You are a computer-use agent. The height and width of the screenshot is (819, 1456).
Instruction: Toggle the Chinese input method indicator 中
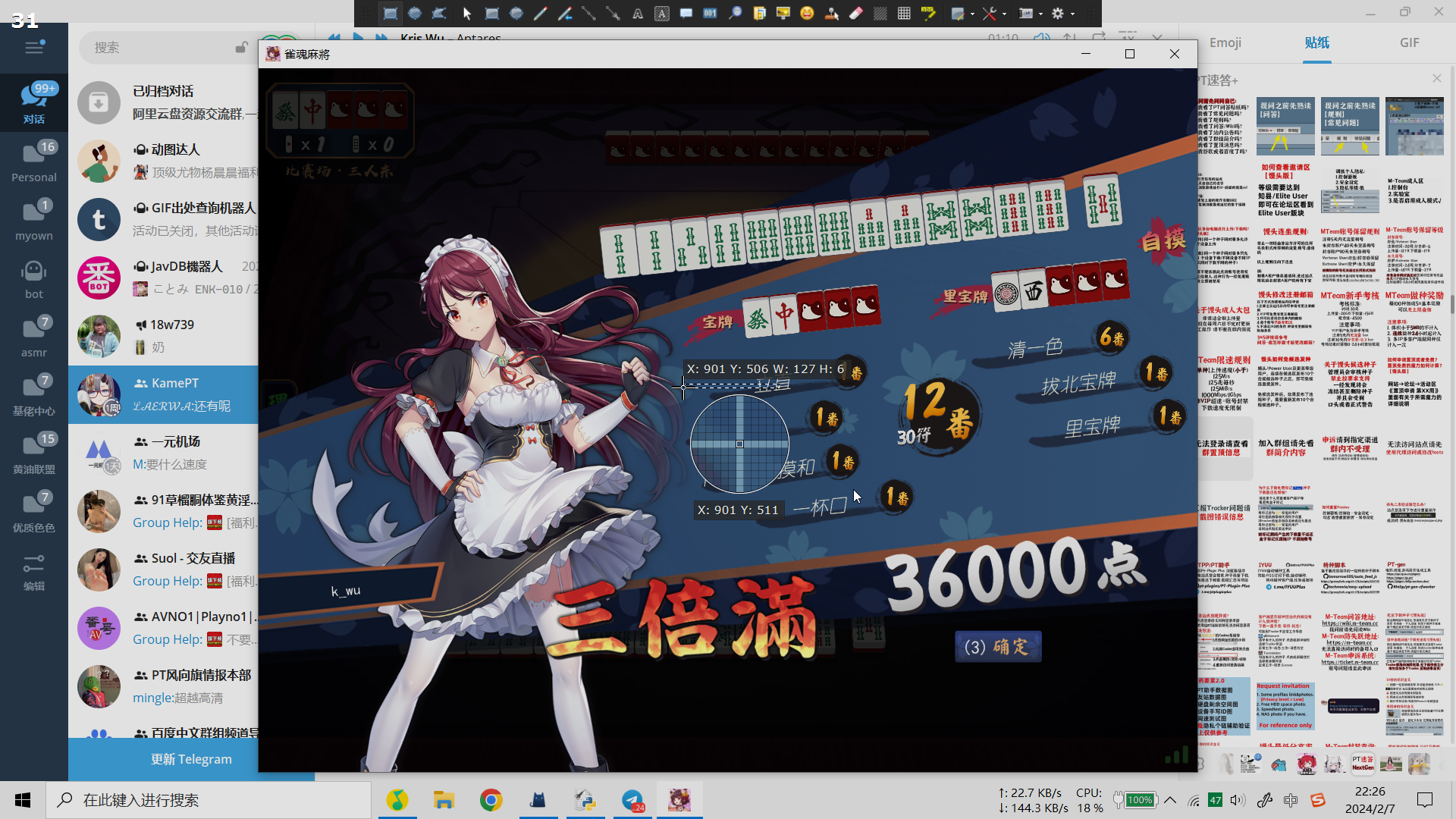1291,800
